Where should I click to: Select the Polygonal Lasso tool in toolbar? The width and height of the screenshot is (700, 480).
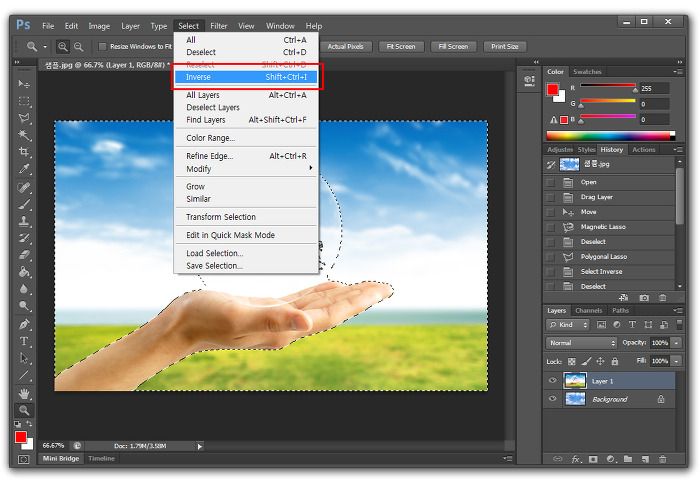24,118
